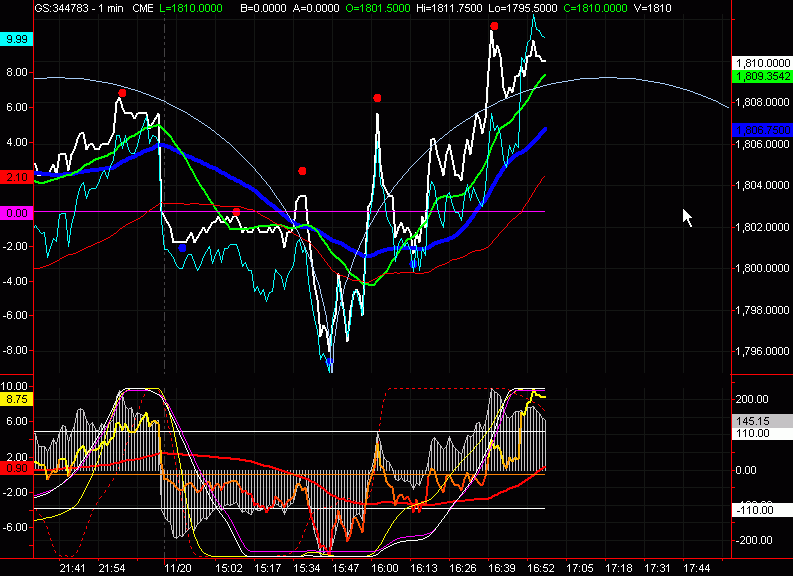The height and width of the screenshot is (576, 793).
Task: Select the 15:02 time axis label
Action: (x=229, y=568)
